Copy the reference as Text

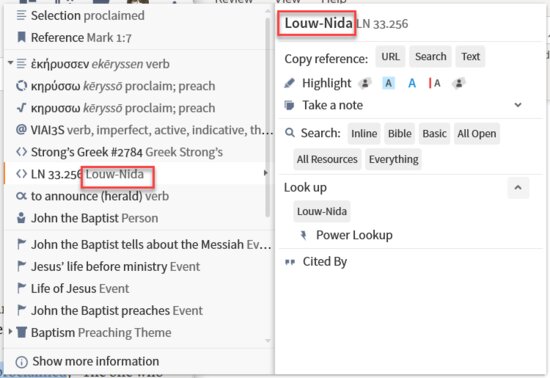click(470, 56)
